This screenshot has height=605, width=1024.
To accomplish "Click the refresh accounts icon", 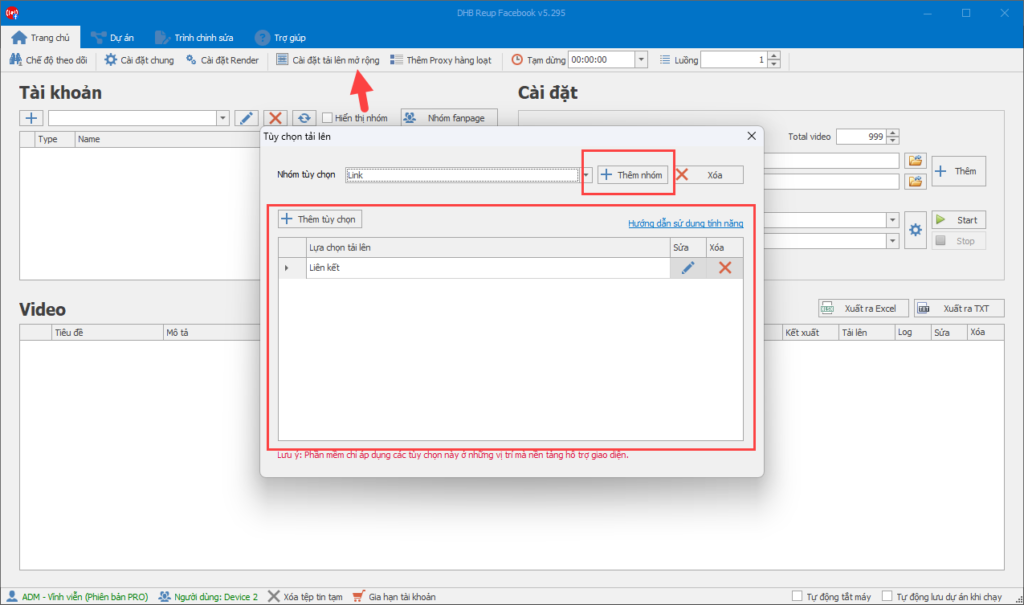I will point(304,118).
